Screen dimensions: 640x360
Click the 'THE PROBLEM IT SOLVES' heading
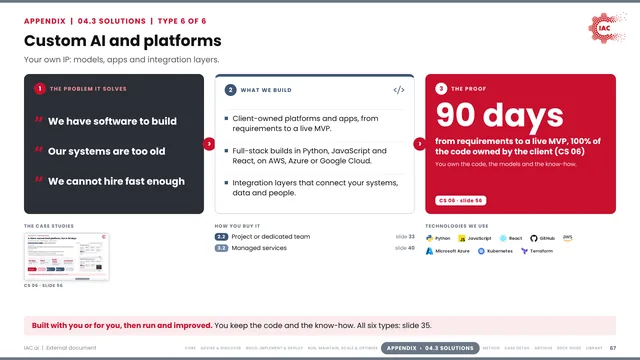tap(88, 89)
